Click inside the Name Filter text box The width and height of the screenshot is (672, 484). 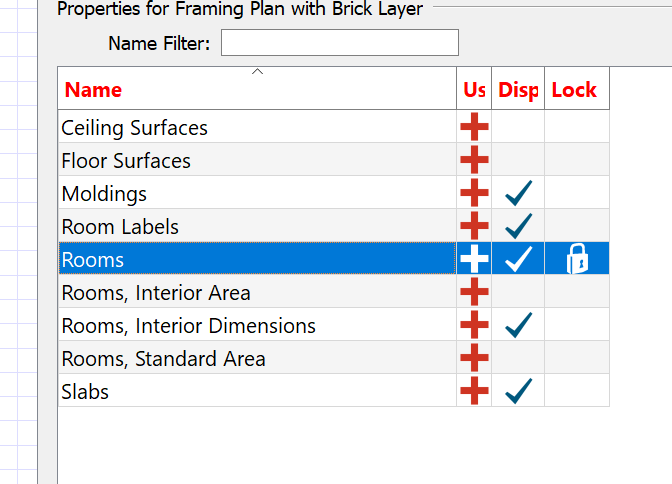click(340, 42)
